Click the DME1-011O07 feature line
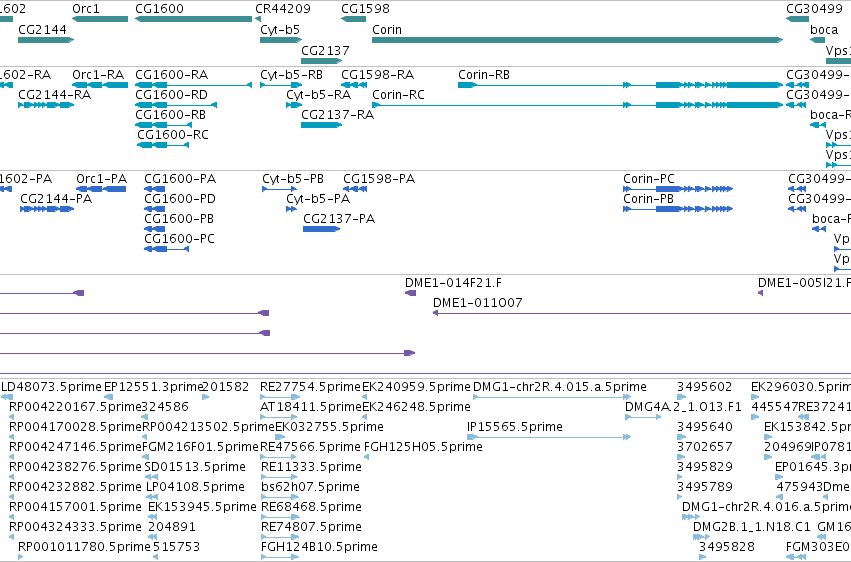851x562 pixels. click(x=642, y=313)
